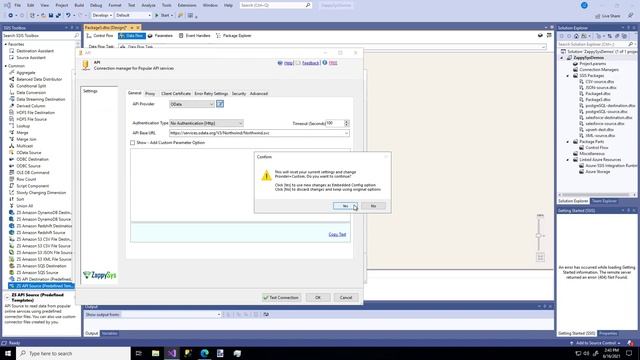Select OData Source in SSIS Toolbox
This screenshot has height=360, width=640.
coord(29,153)
